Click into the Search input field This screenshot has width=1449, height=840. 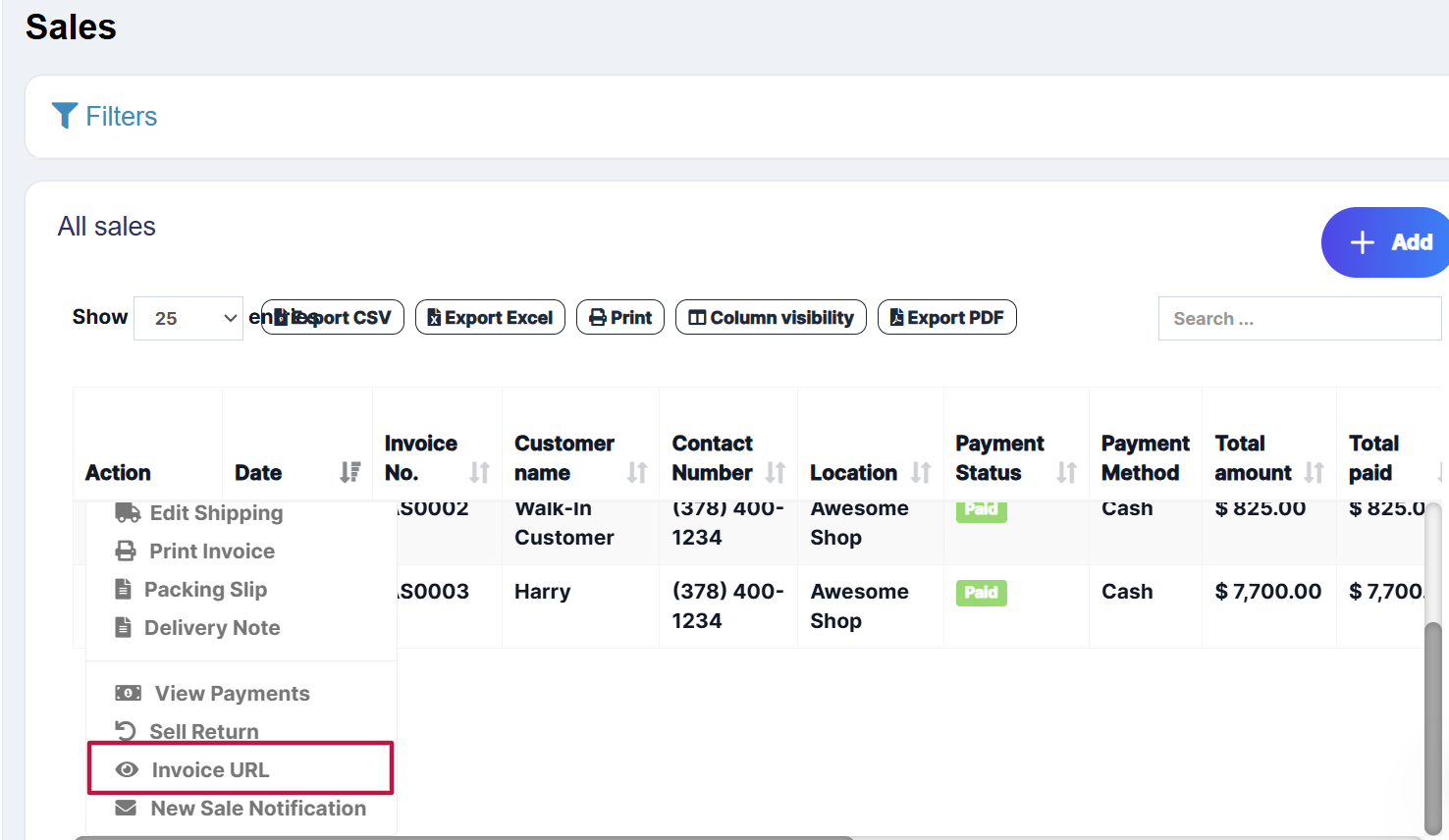pyautogui.click(x=1298, y=319)
